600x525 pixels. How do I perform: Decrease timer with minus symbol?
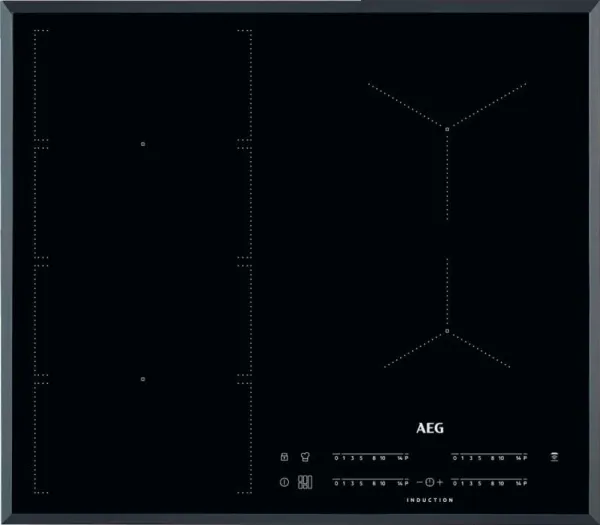point(420,483)
